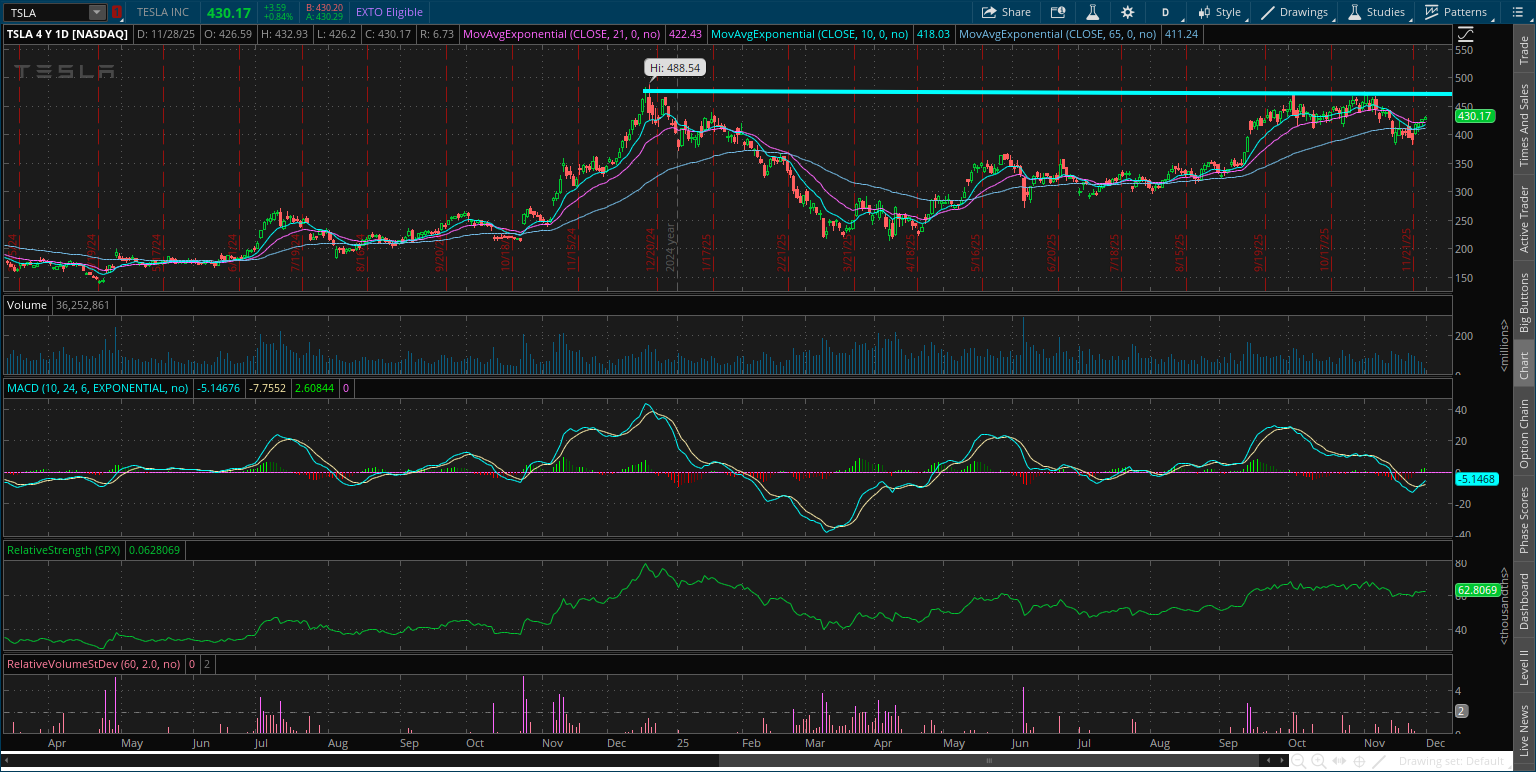Select the Chart side tab
1536x772 pixels.
coord(1524,364)
